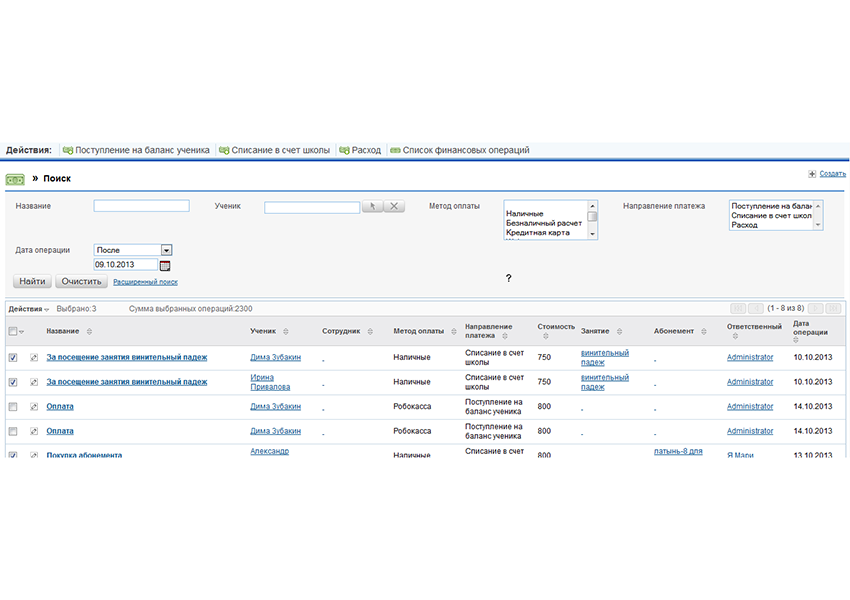Check the first Оплата row checkbox
The height and width of the screenshot is (600, 850).
click(13, 407)
